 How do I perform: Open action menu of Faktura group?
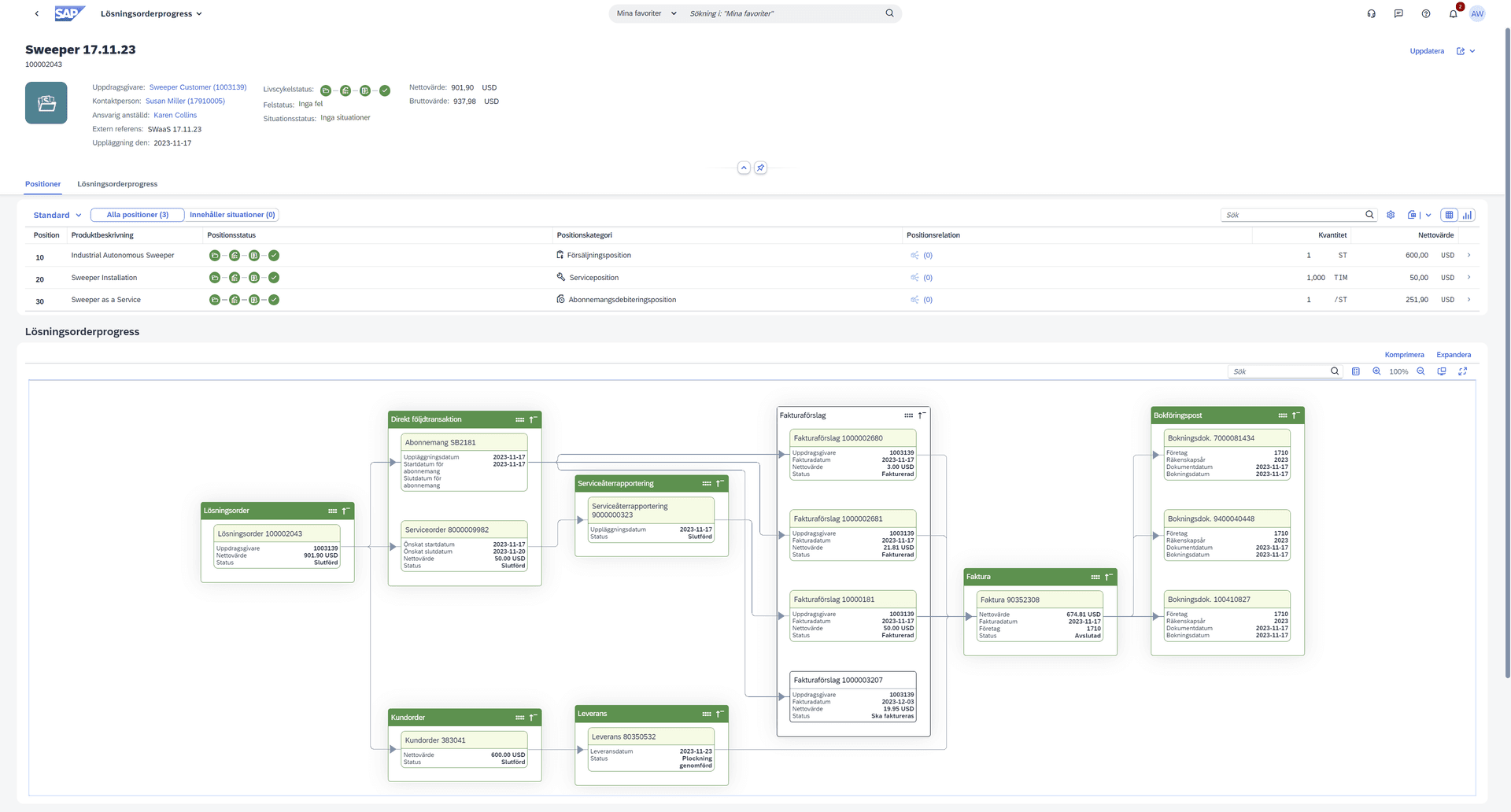(1095, 577)
